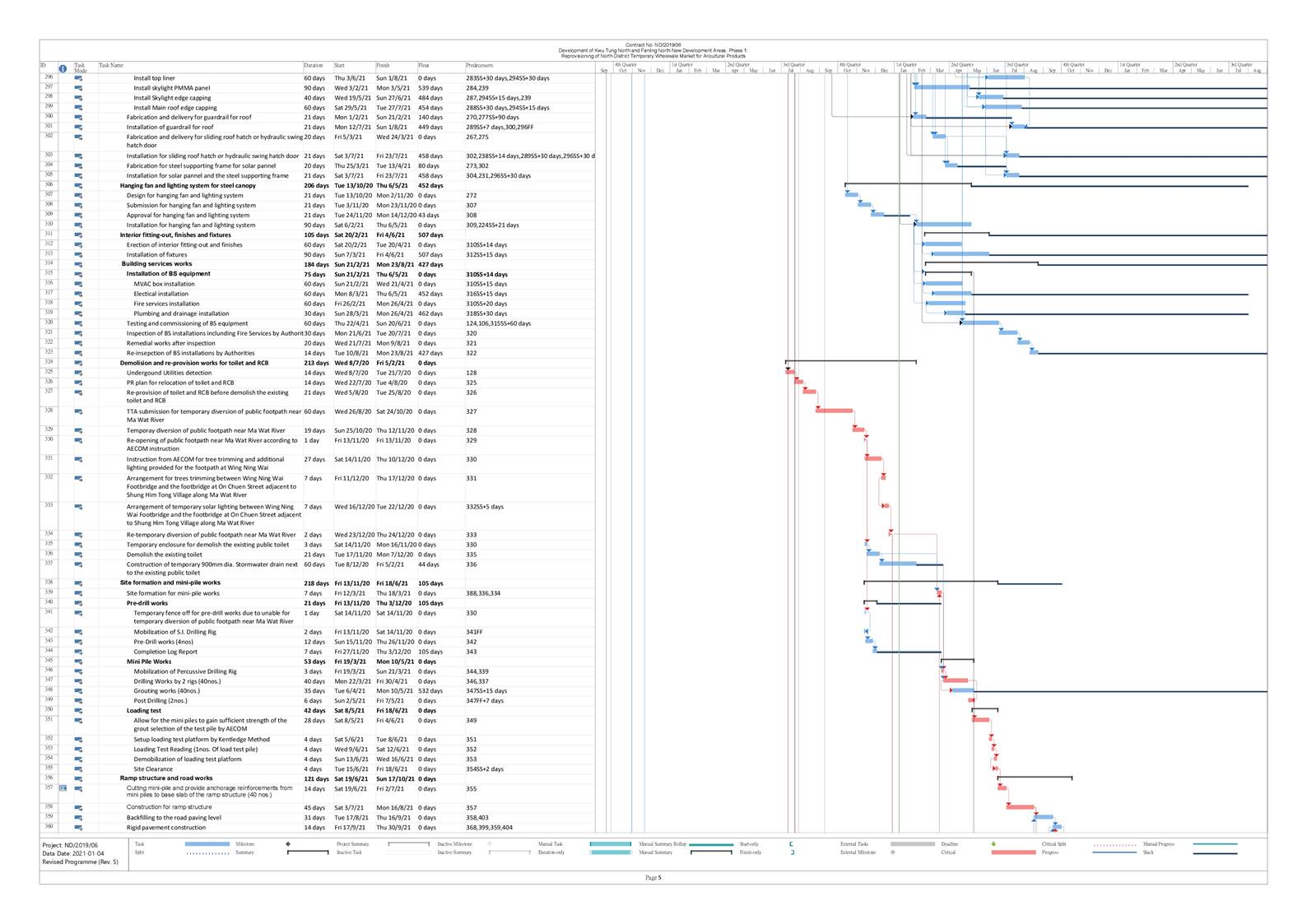Click the Duration column header
Viewport: 1307px width, 924px height.
click(314, 65)
